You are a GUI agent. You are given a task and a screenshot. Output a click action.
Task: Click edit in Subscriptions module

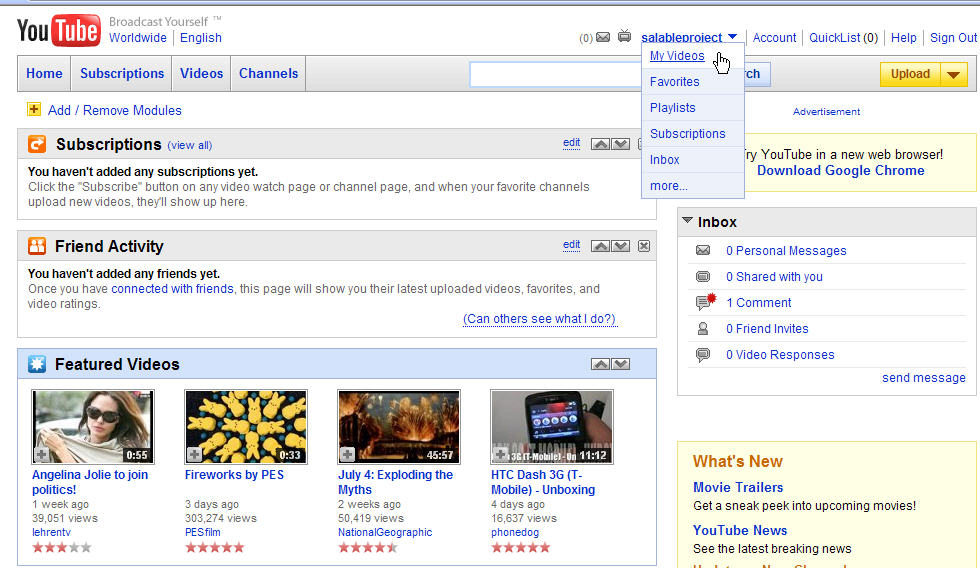click(571, 142)
